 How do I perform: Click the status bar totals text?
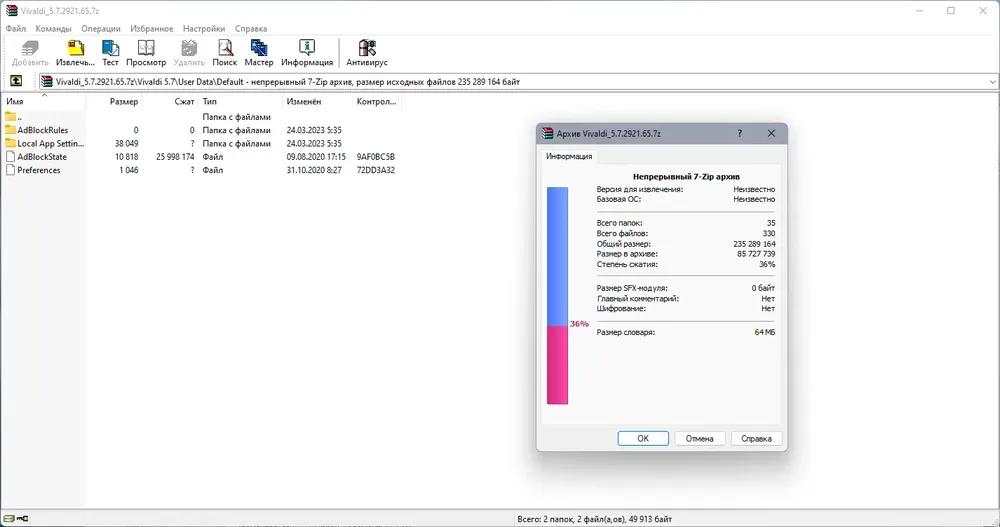point(594,519)
